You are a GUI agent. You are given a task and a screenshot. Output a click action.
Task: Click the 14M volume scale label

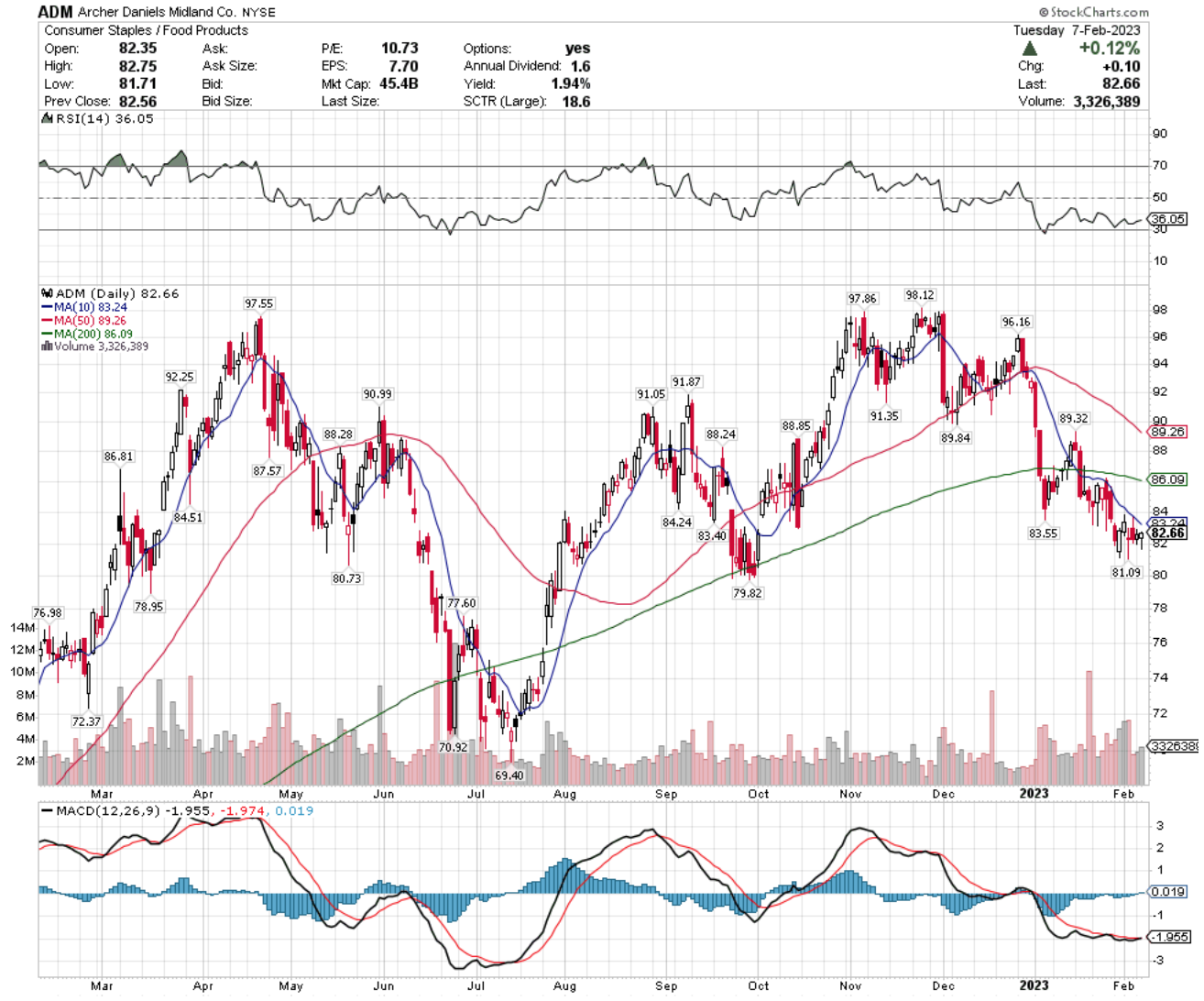[x=23, y=628]
